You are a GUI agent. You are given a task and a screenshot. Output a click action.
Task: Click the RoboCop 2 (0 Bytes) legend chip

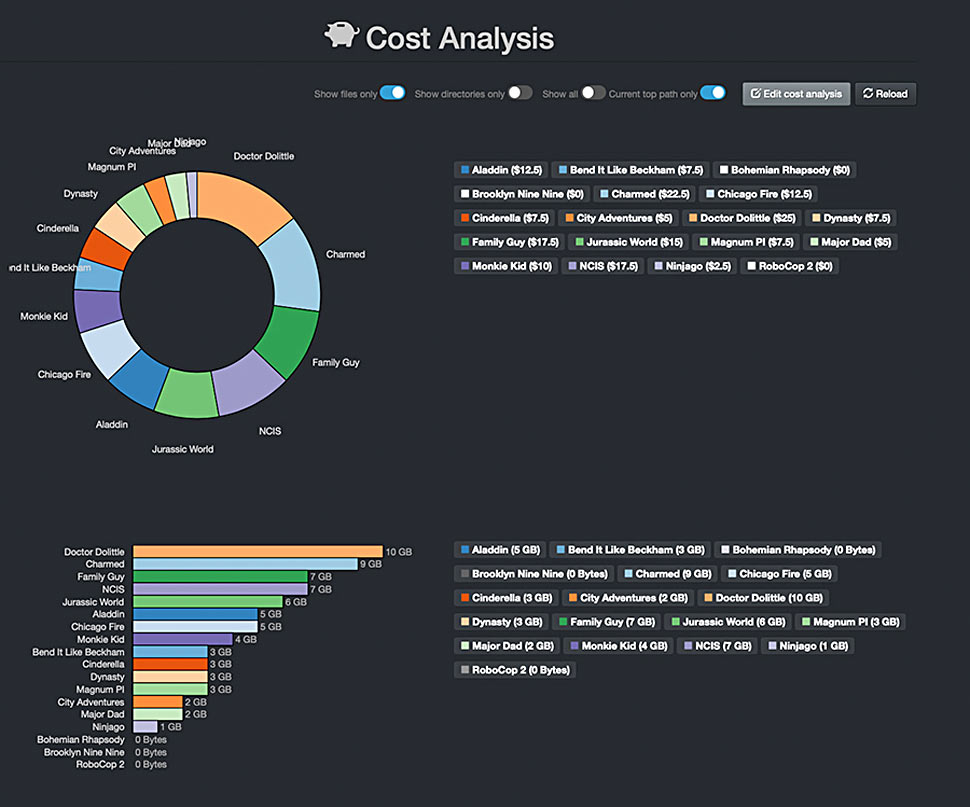pyautogui.click(x=515, y=670)
